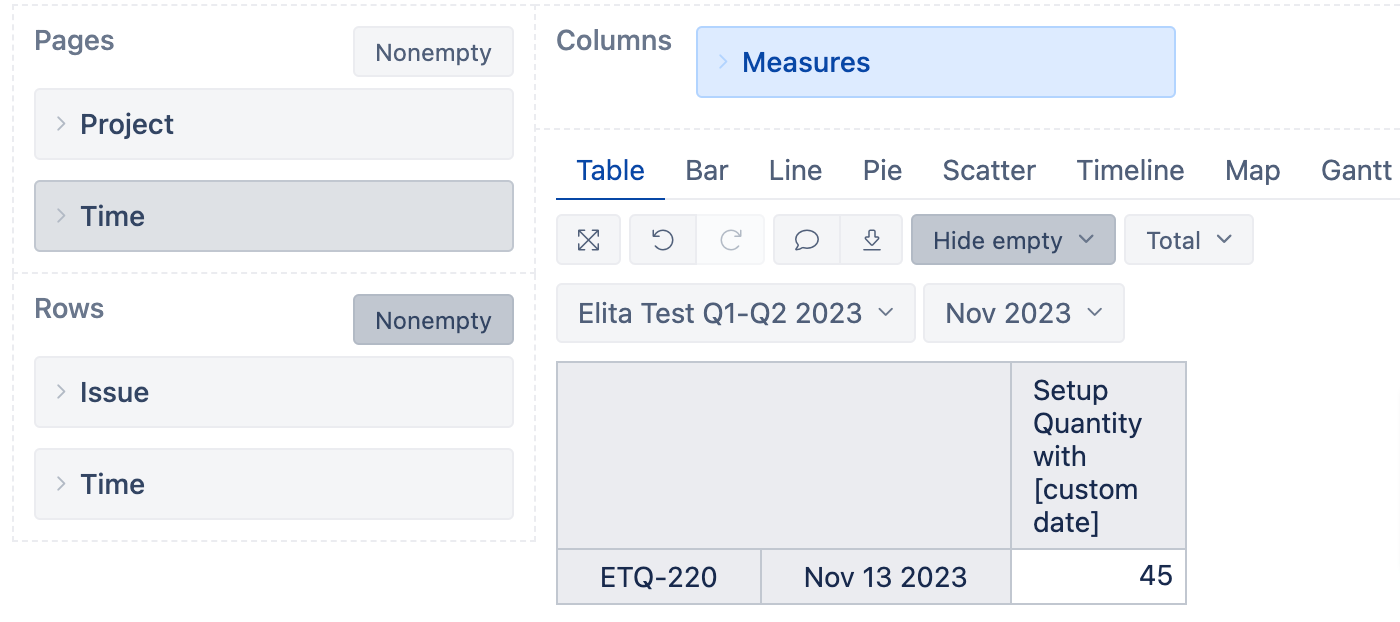Click the redo arrow icon
1400x622 pixels.
(x=731, y=240)
